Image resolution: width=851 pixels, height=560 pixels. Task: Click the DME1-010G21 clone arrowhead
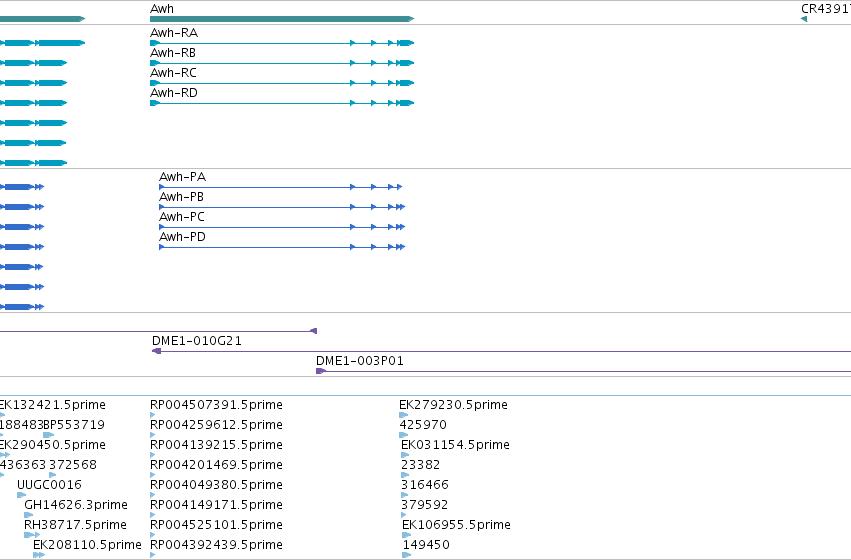[156, 352]
